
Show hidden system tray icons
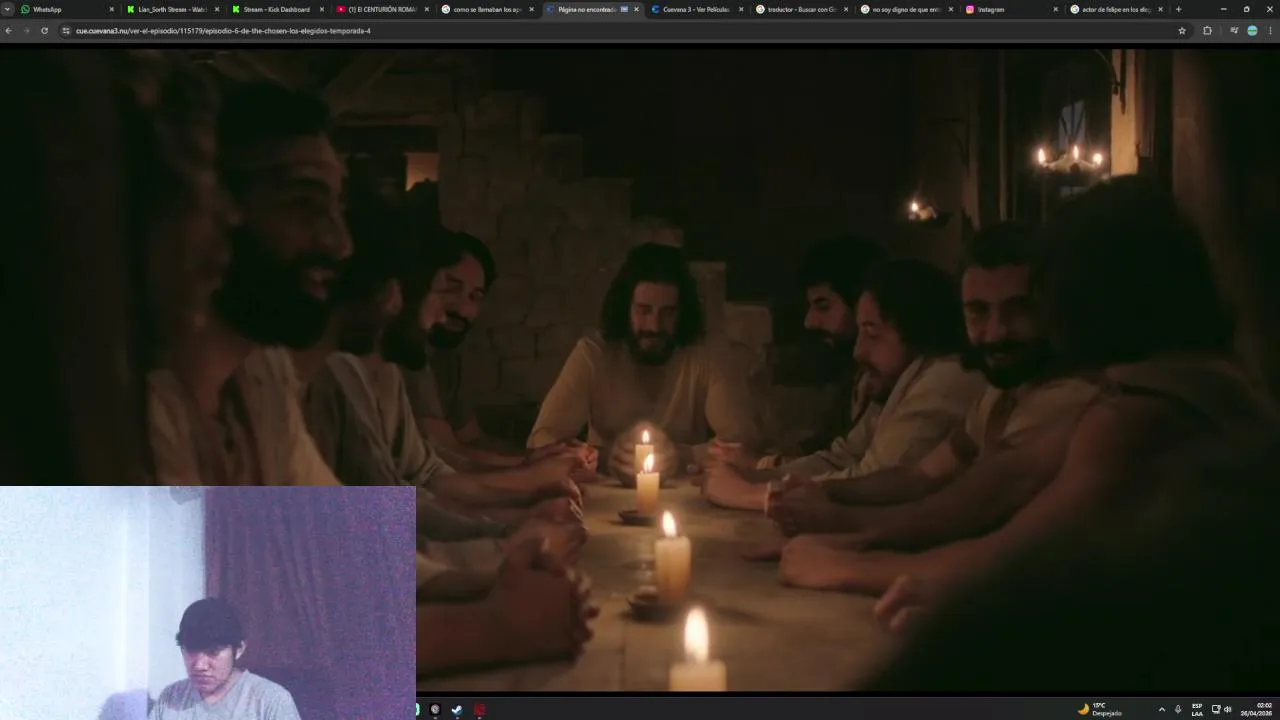[1161, 709]
